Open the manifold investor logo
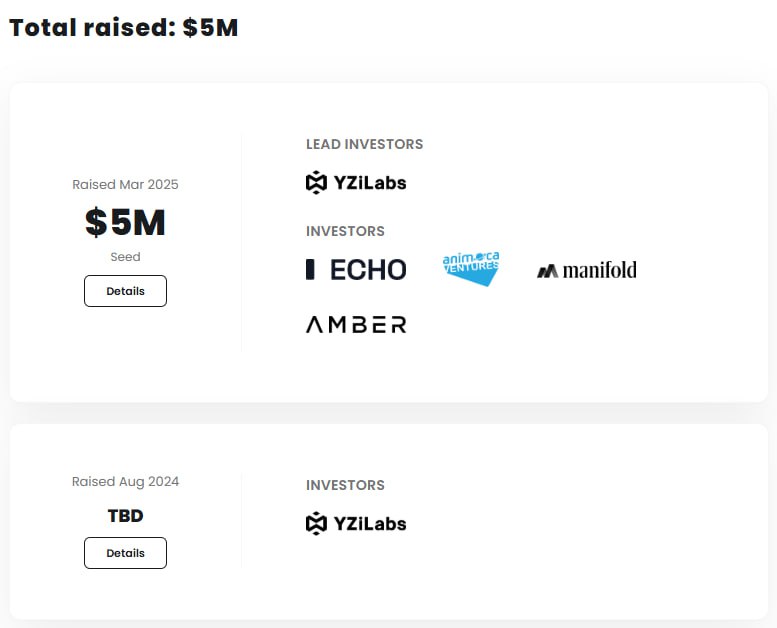Viewport: 777px width, 628px height. pos(587,270)
